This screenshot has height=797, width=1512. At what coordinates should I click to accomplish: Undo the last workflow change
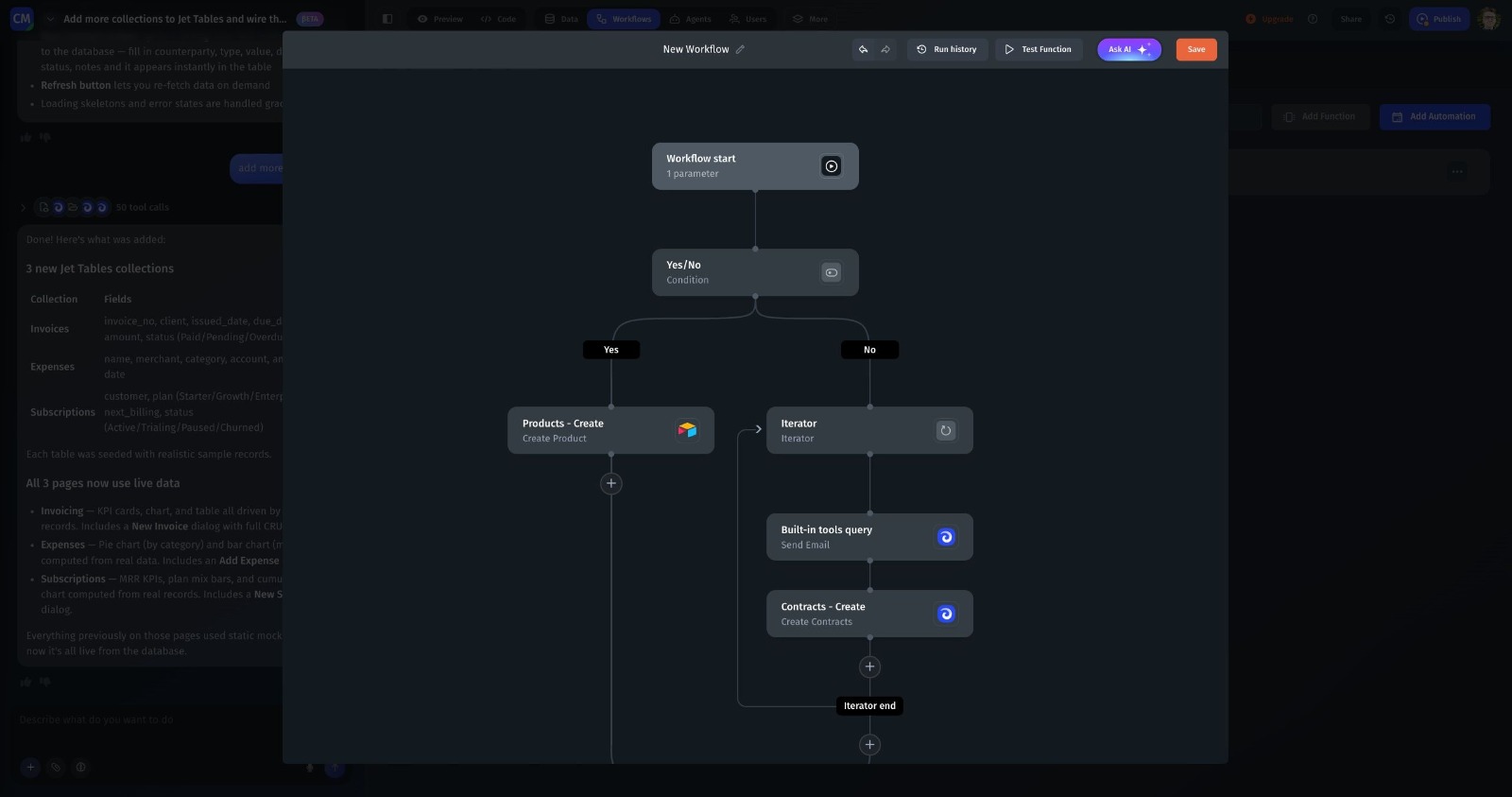coord(863,49)
